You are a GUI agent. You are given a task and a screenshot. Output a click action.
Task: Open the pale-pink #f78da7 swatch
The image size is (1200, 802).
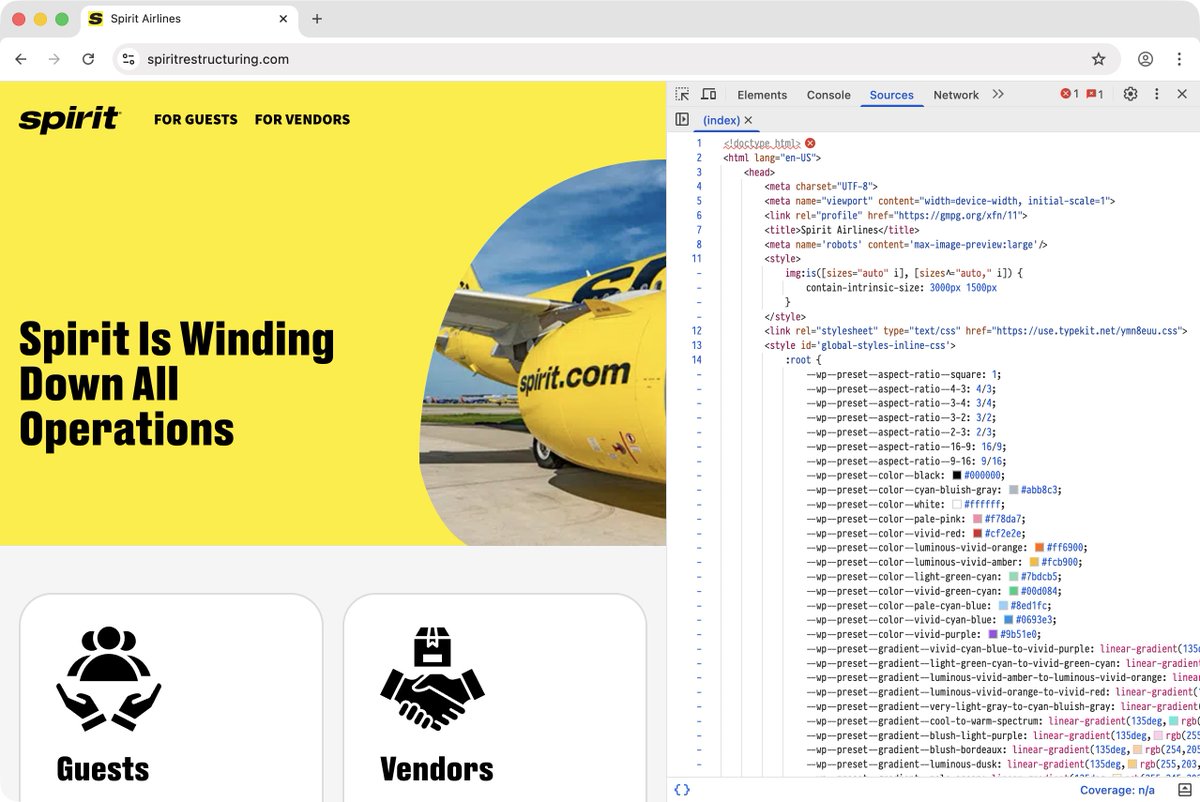click(x=977, y=519)
